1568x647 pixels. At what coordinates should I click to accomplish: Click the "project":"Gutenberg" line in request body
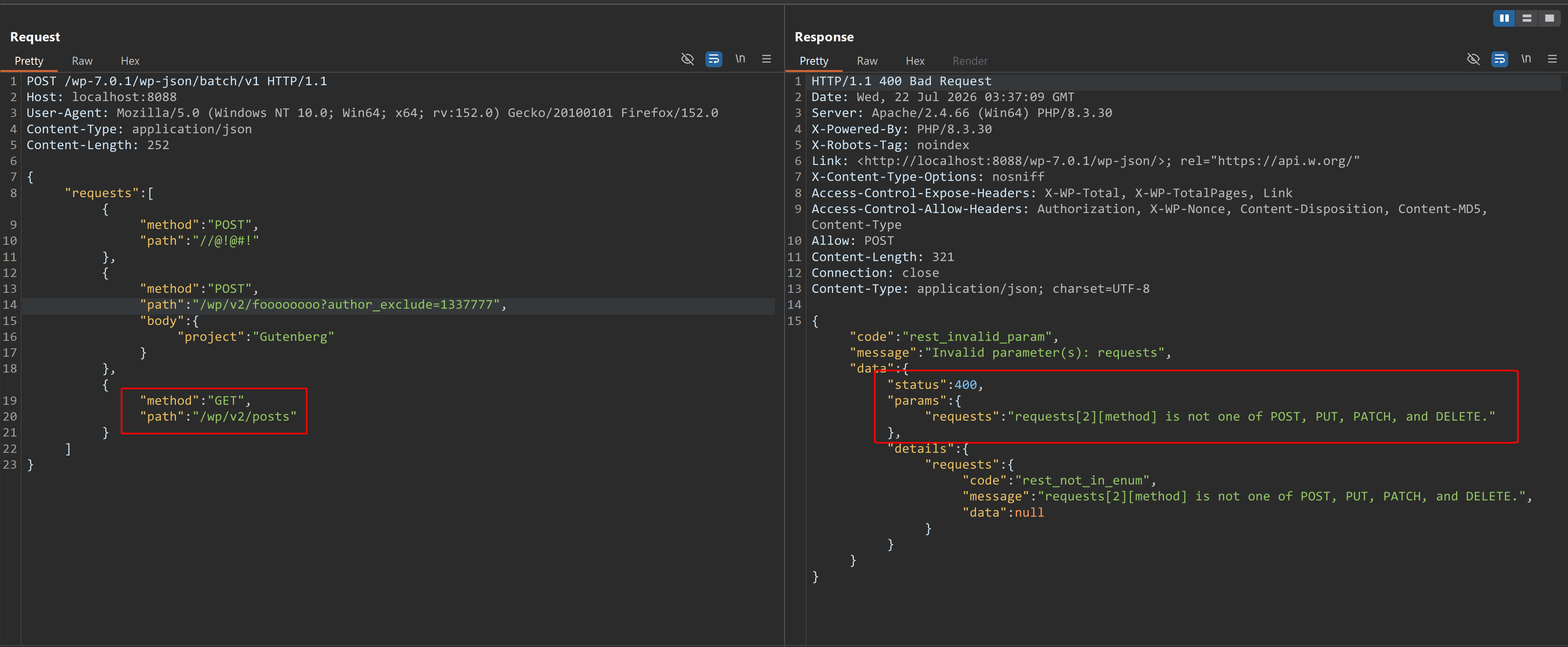(x=256, y=337)
